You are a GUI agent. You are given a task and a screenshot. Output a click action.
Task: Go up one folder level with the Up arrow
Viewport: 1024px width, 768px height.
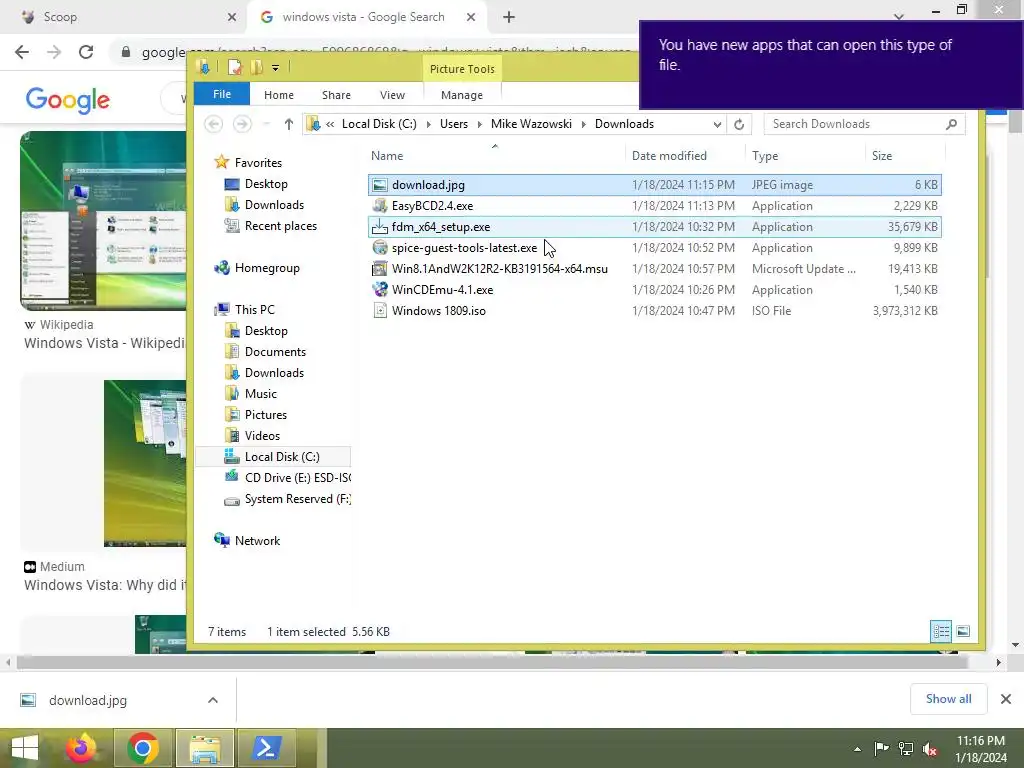coord(289,123)
